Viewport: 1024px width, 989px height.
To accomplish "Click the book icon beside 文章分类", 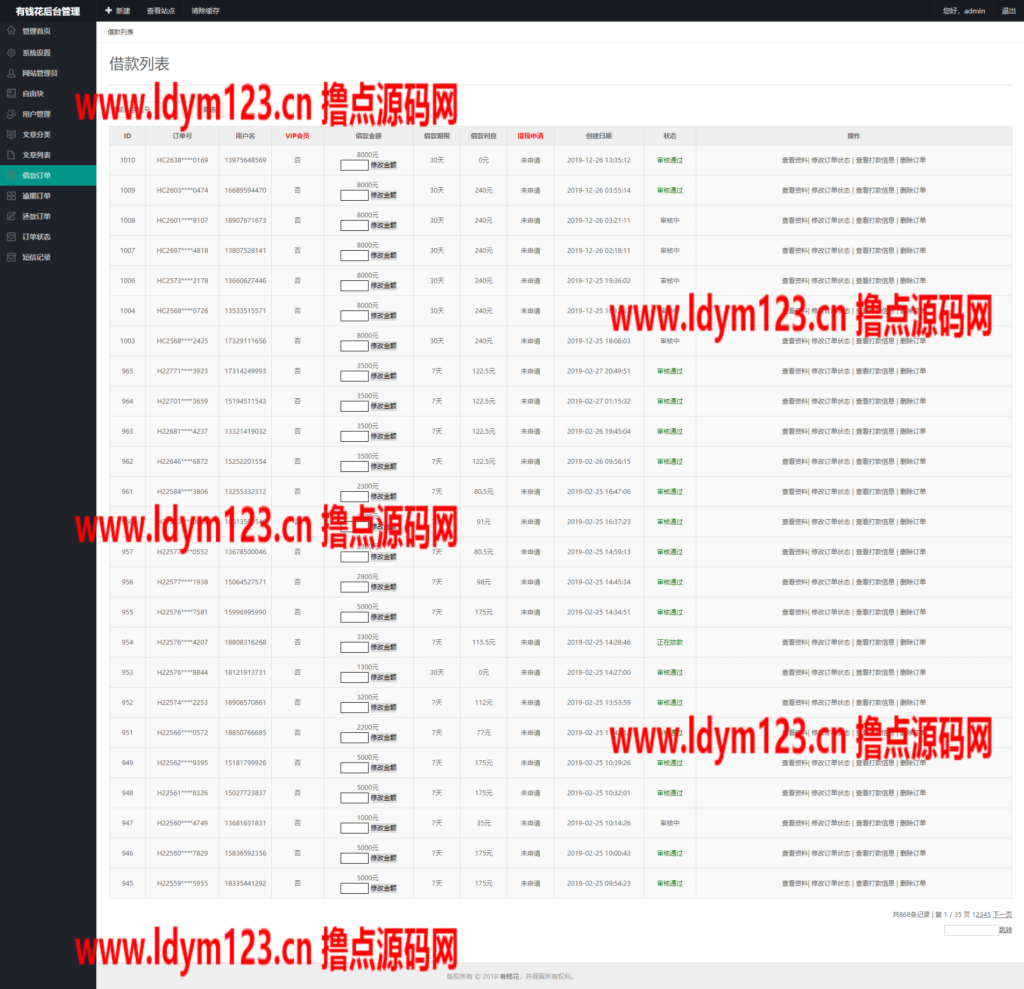I will click(11, 134).
